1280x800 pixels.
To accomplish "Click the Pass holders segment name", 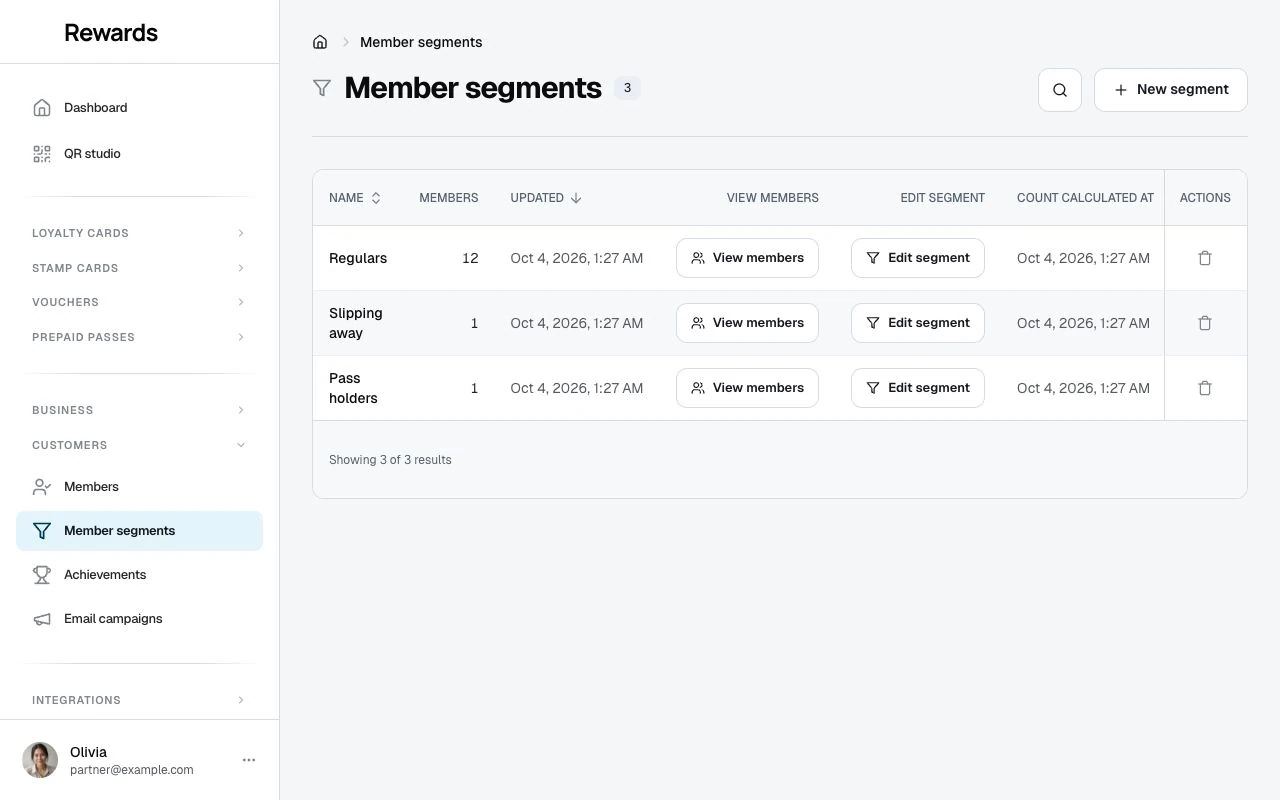I will [x=353, y=388].
